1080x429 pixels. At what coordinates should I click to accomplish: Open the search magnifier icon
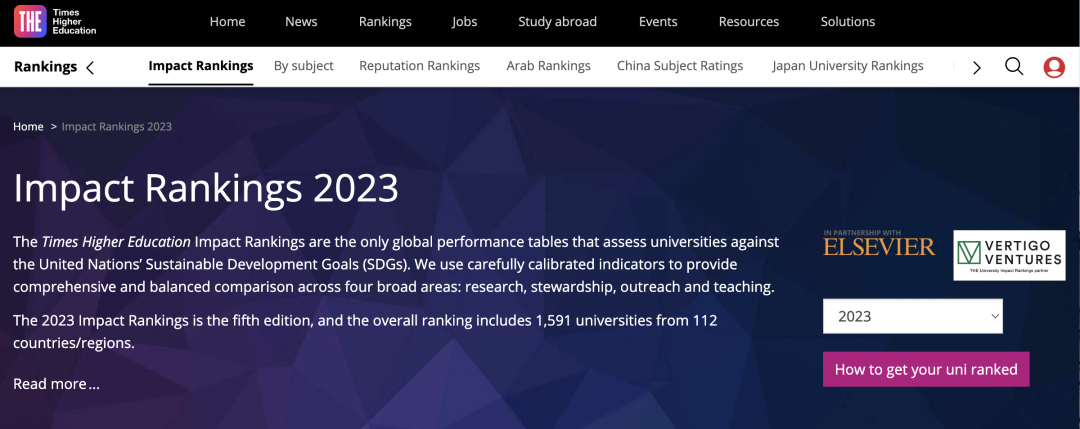1014,67
